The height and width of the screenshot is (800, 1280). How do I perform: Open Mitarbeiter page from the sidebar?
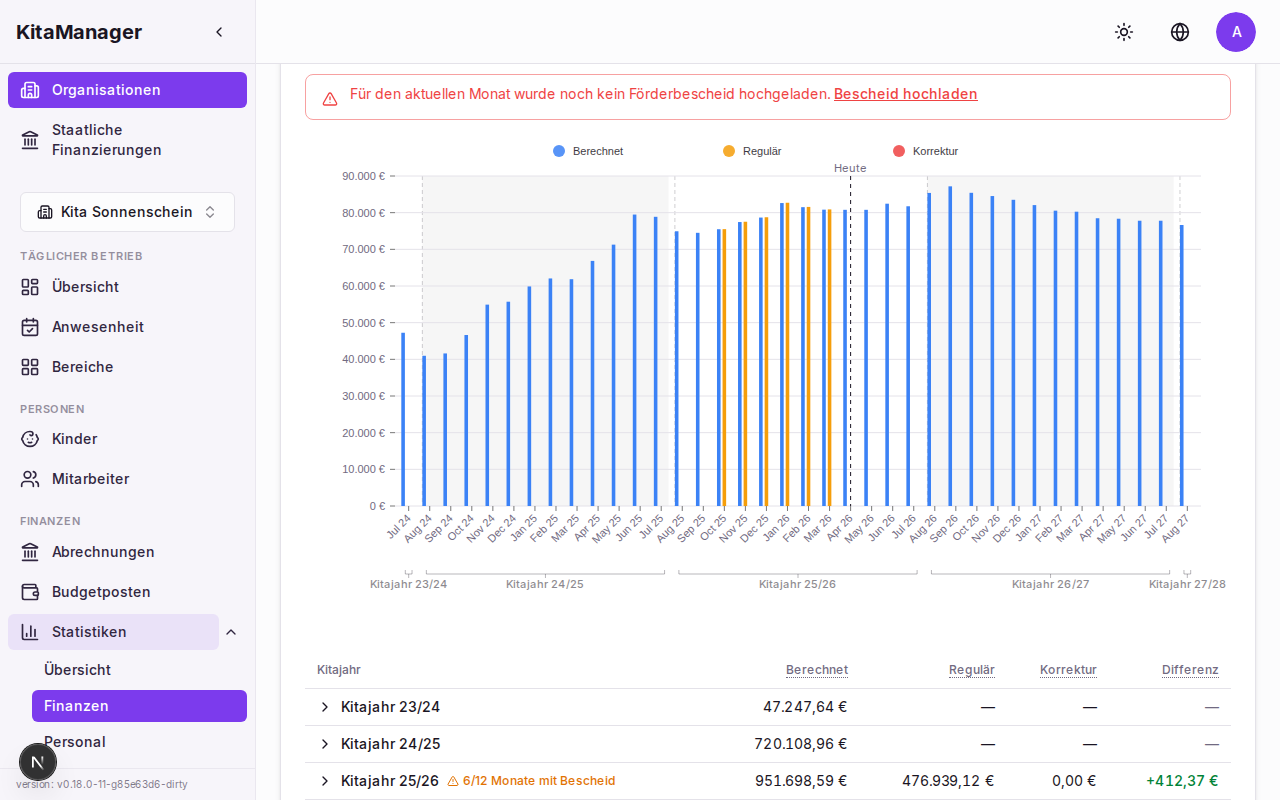pos(90,479)
